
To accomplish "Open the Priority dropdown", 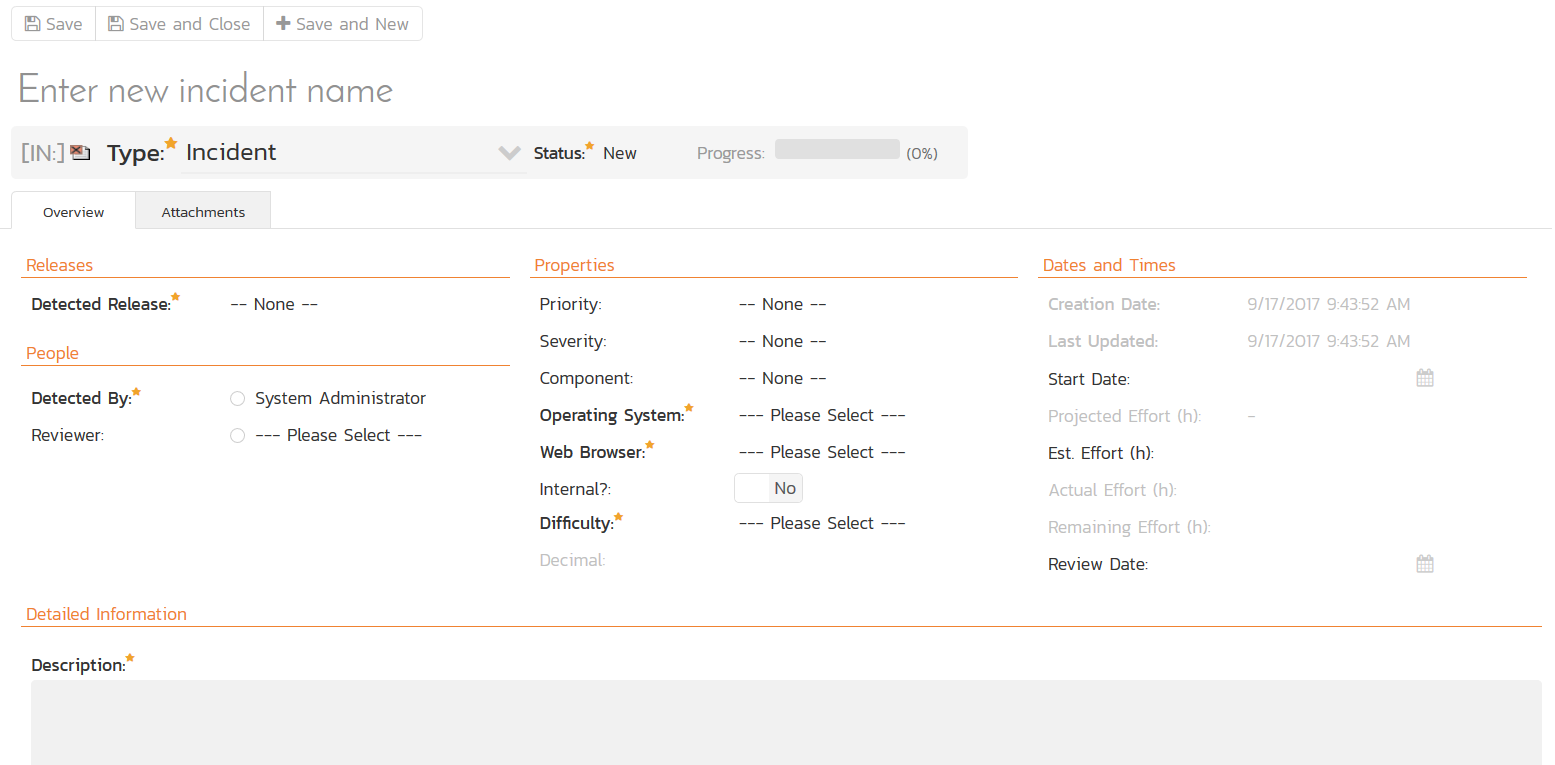I will coord(782,304).
